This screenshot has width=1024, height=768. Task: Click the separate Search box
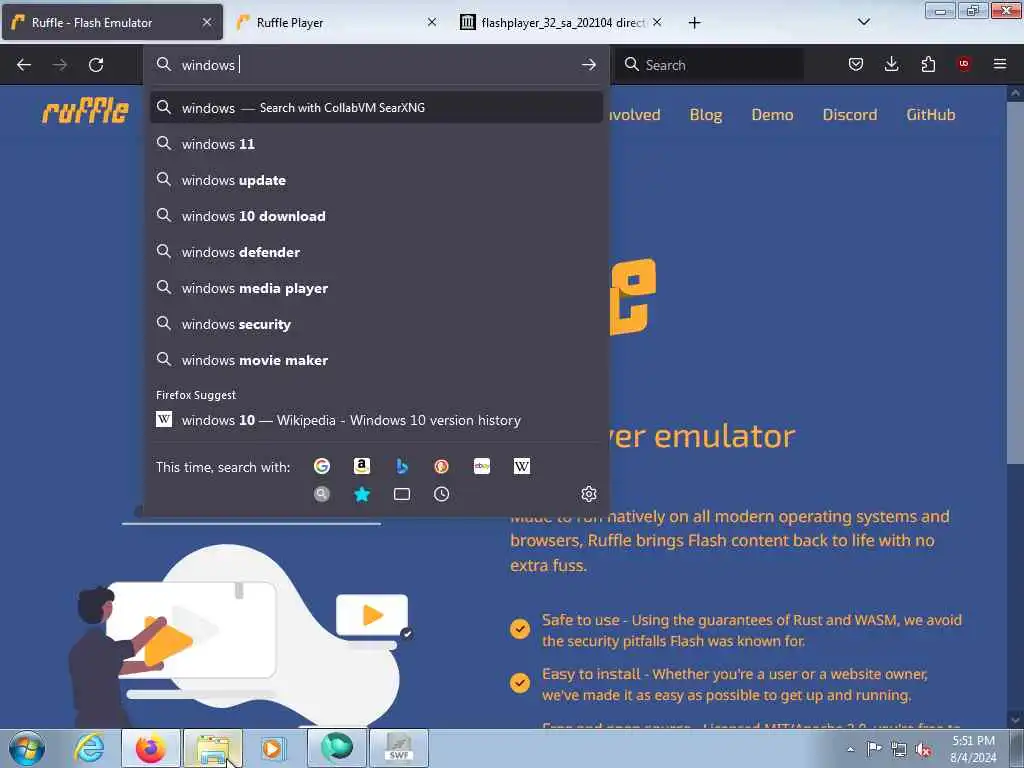coord(711,65)
